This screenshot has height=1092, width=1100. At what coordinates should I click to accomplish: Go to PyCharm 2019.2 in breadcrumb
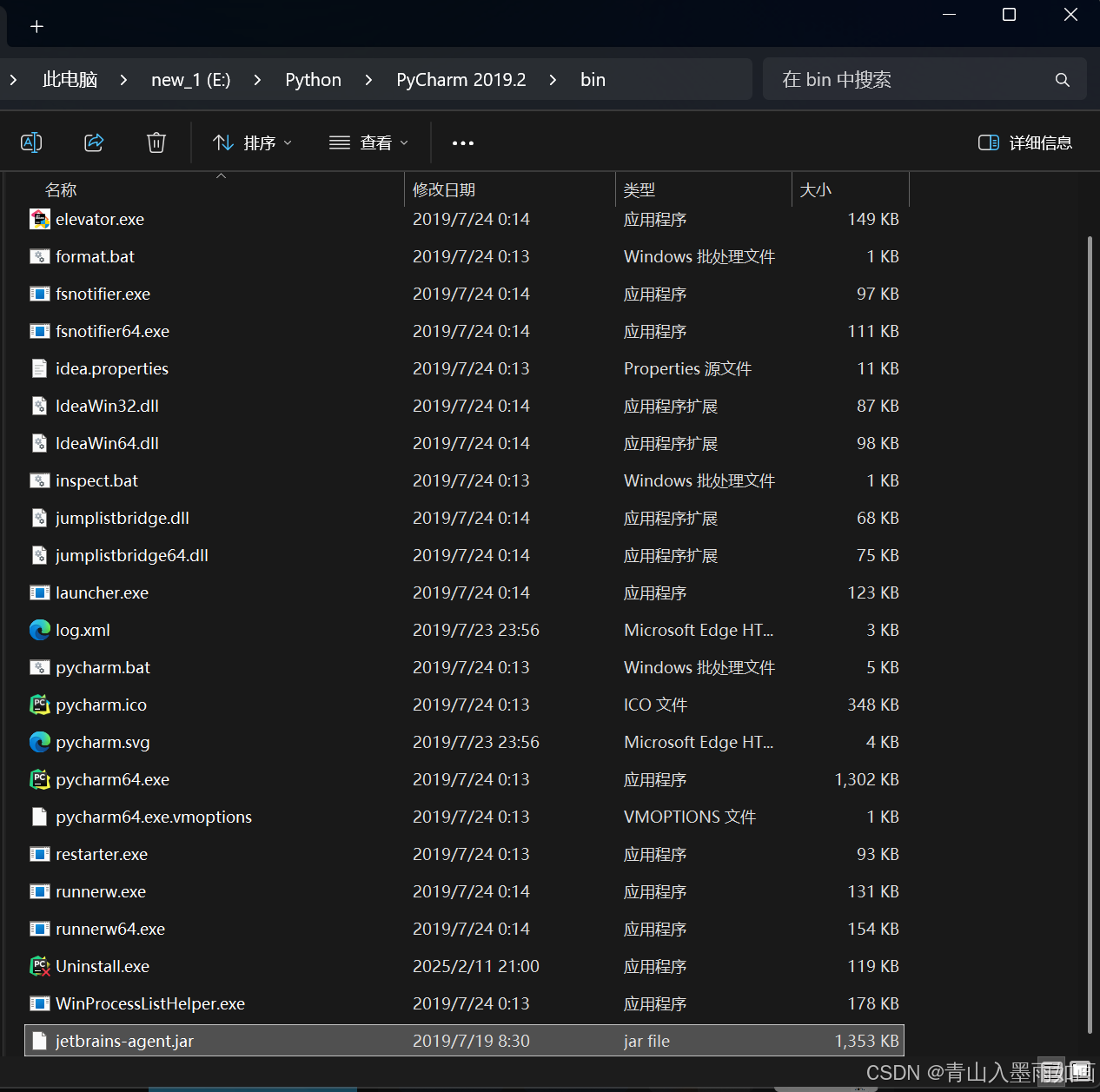click(x=461, y=80)
